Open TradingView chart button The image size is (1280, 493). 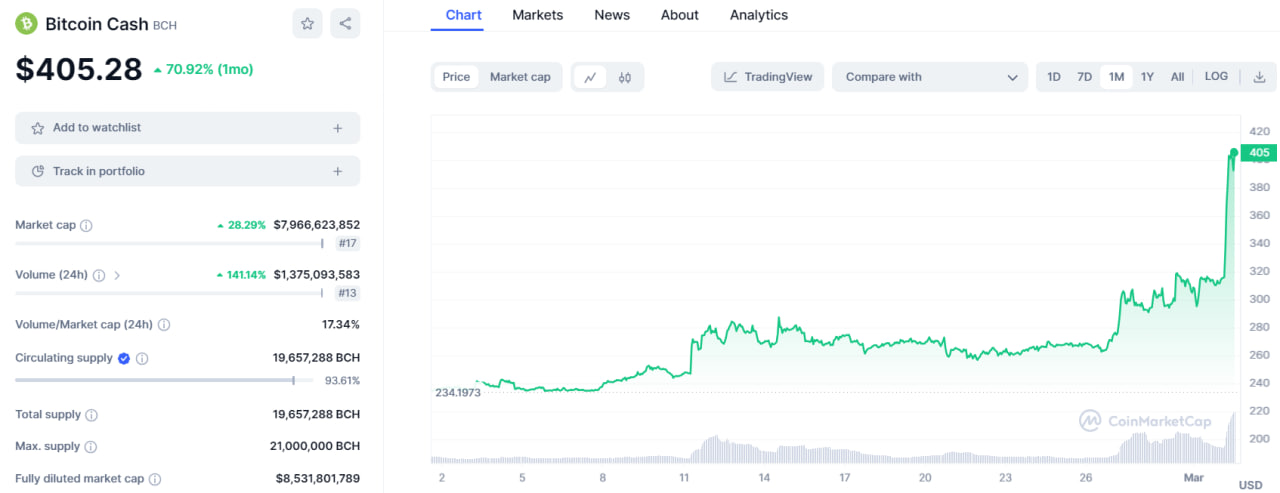(768, 77)
